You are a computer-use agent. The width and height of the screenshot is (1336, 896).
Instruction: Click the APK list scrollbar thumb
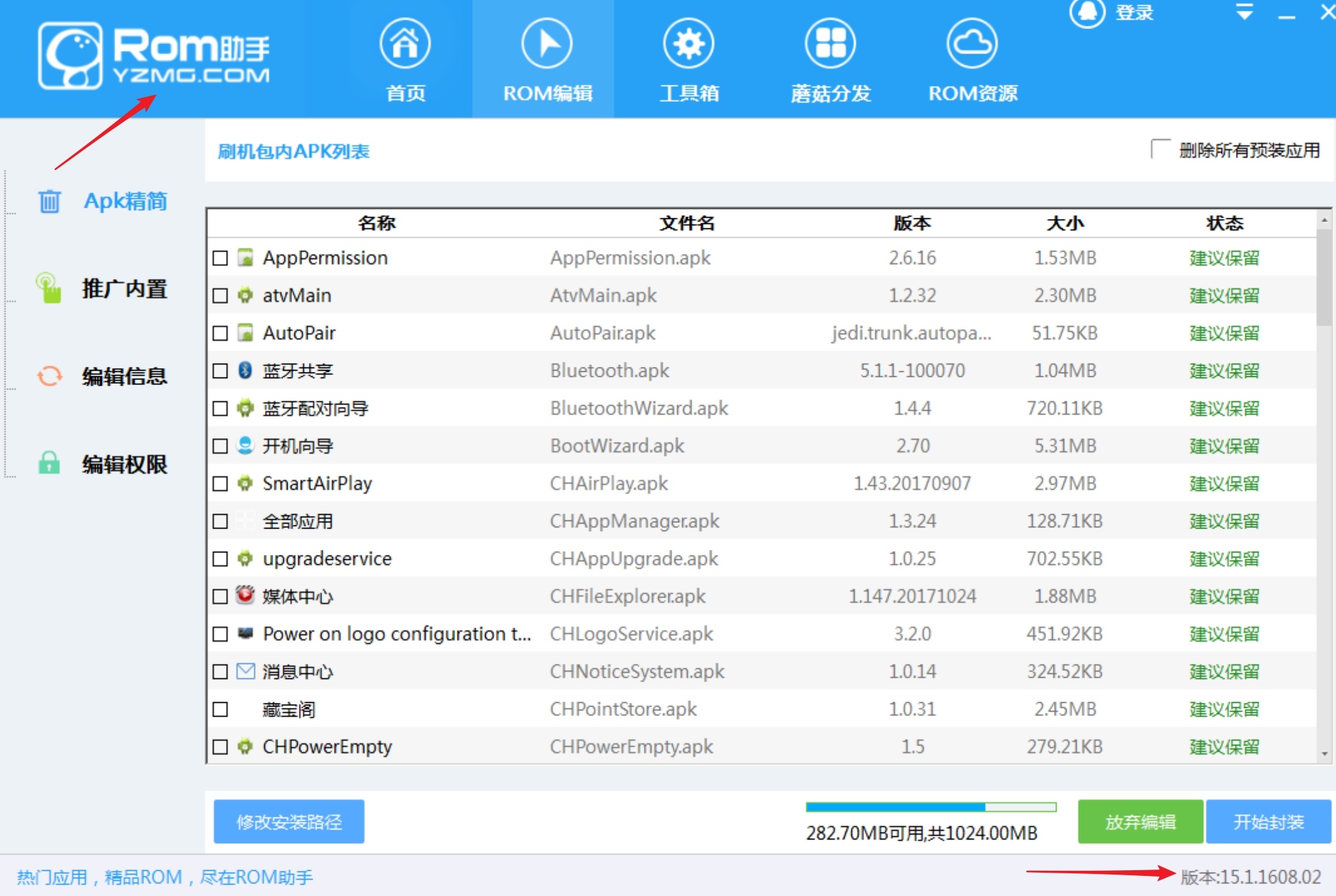tap(1324, 277)
